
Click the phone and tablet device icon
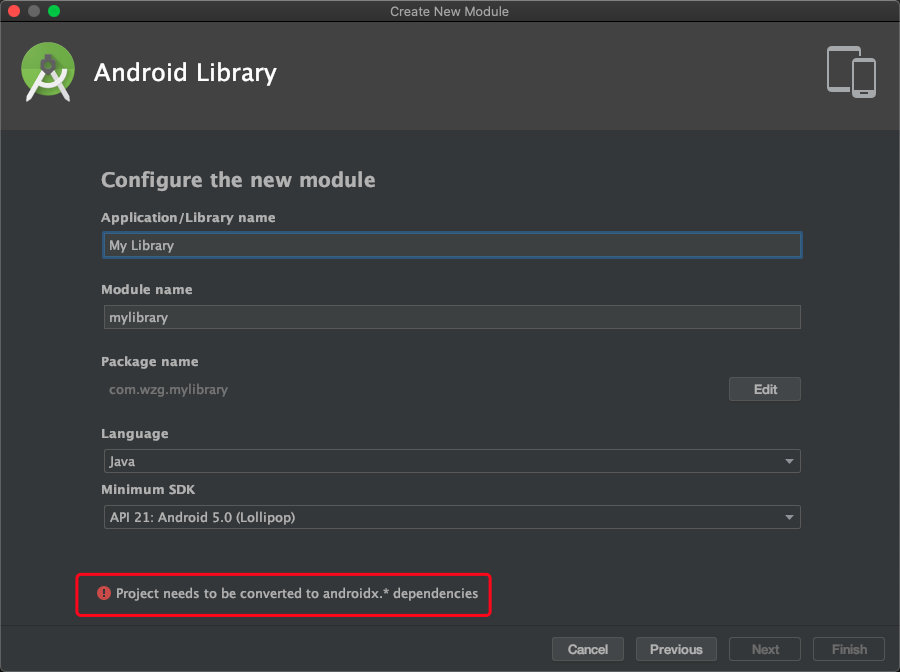coord(851,72)
